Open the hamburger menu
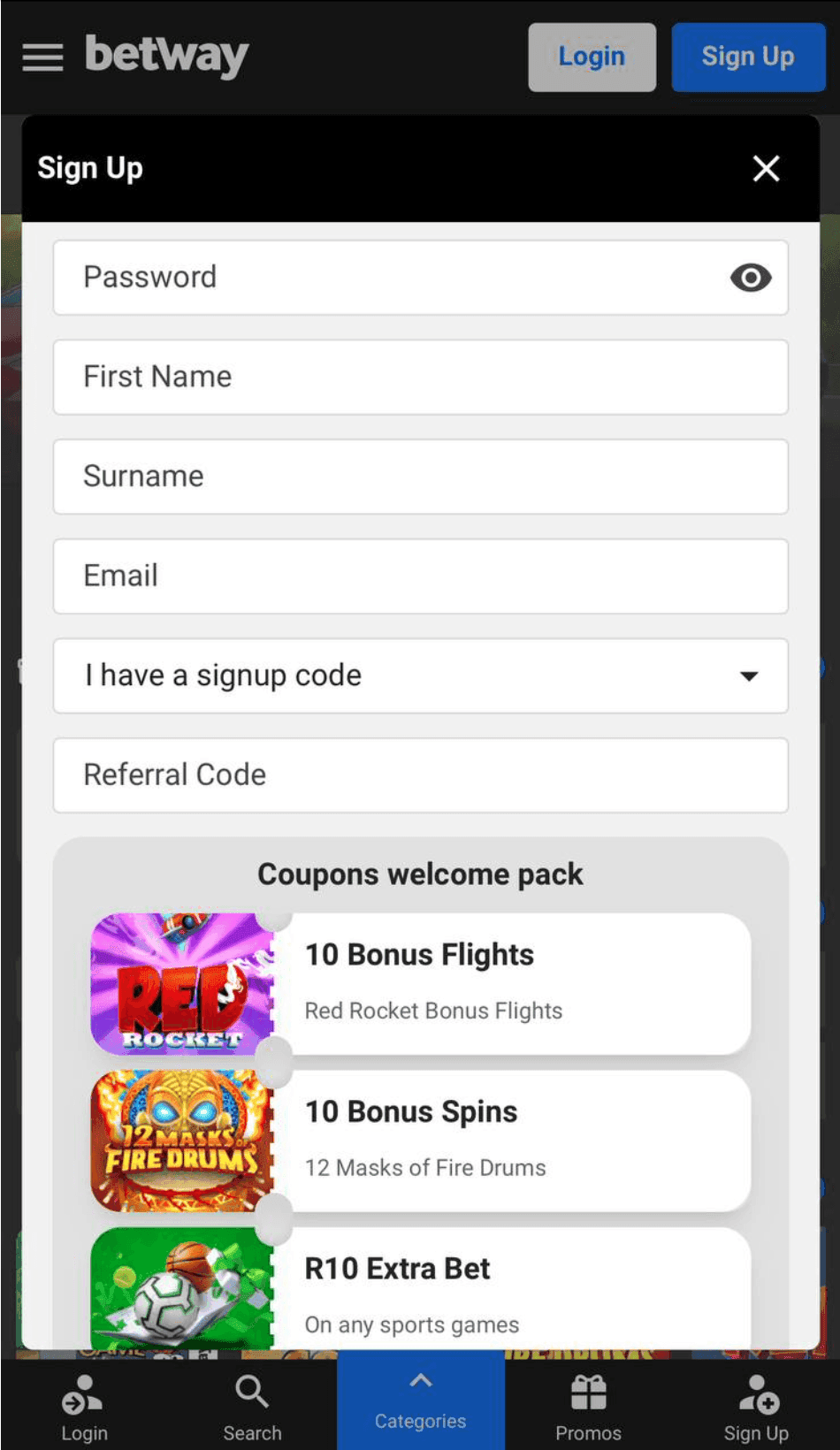 click(x=42, y=57)
